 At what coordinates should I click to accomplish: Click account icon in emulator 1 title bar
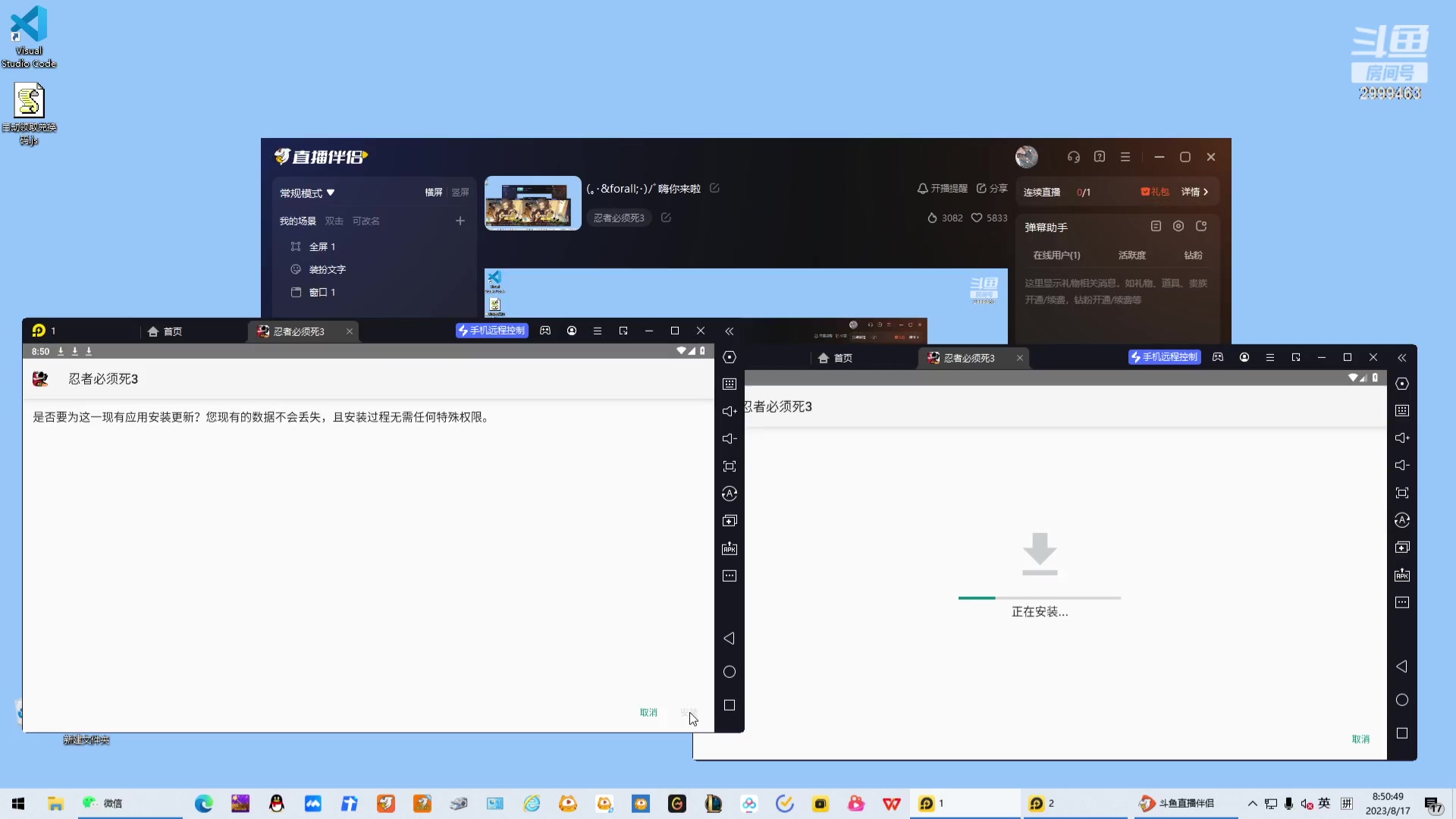[x=572, y=331]
